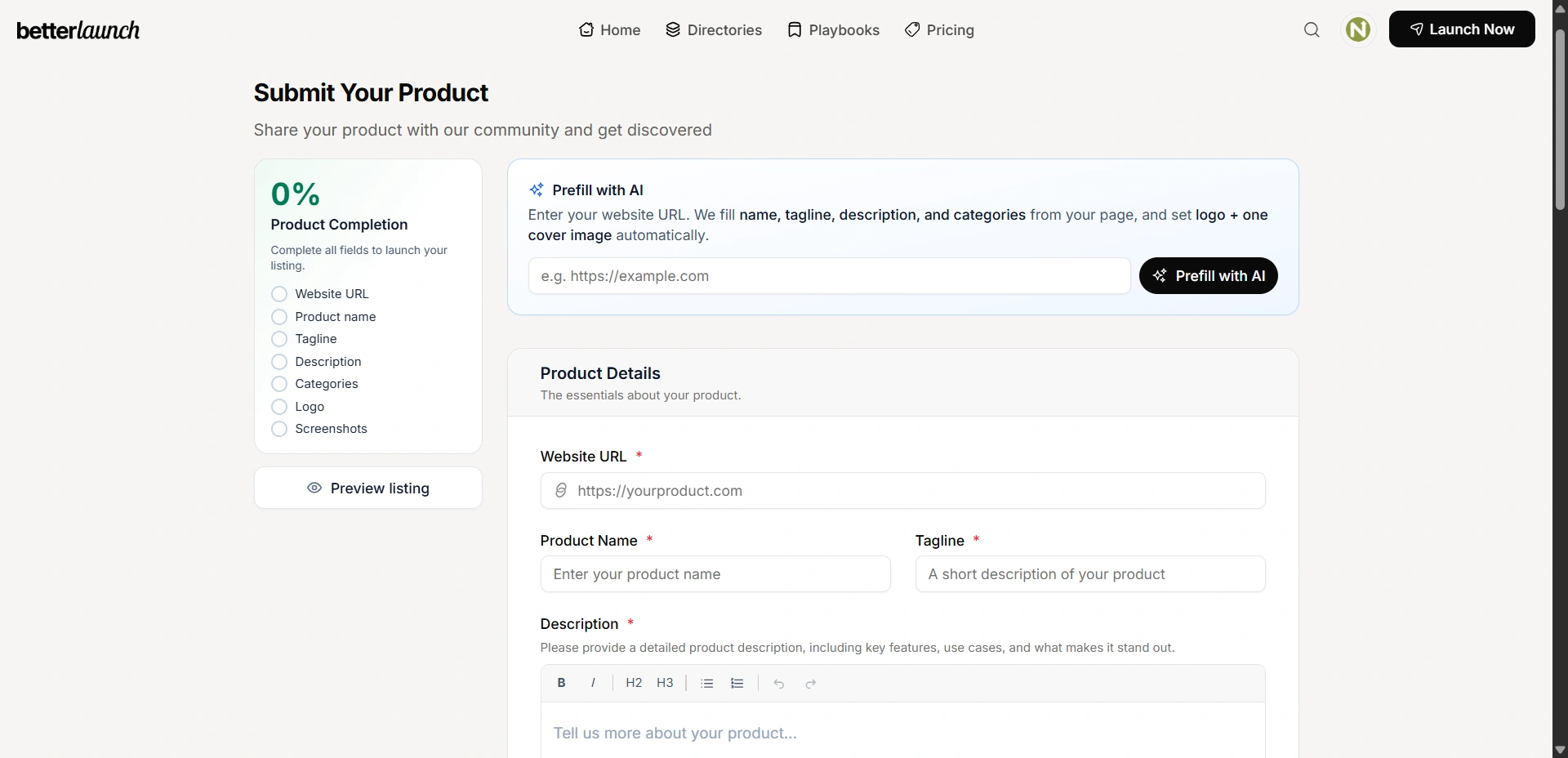Click the Product name checklist circle

point(279,317)
